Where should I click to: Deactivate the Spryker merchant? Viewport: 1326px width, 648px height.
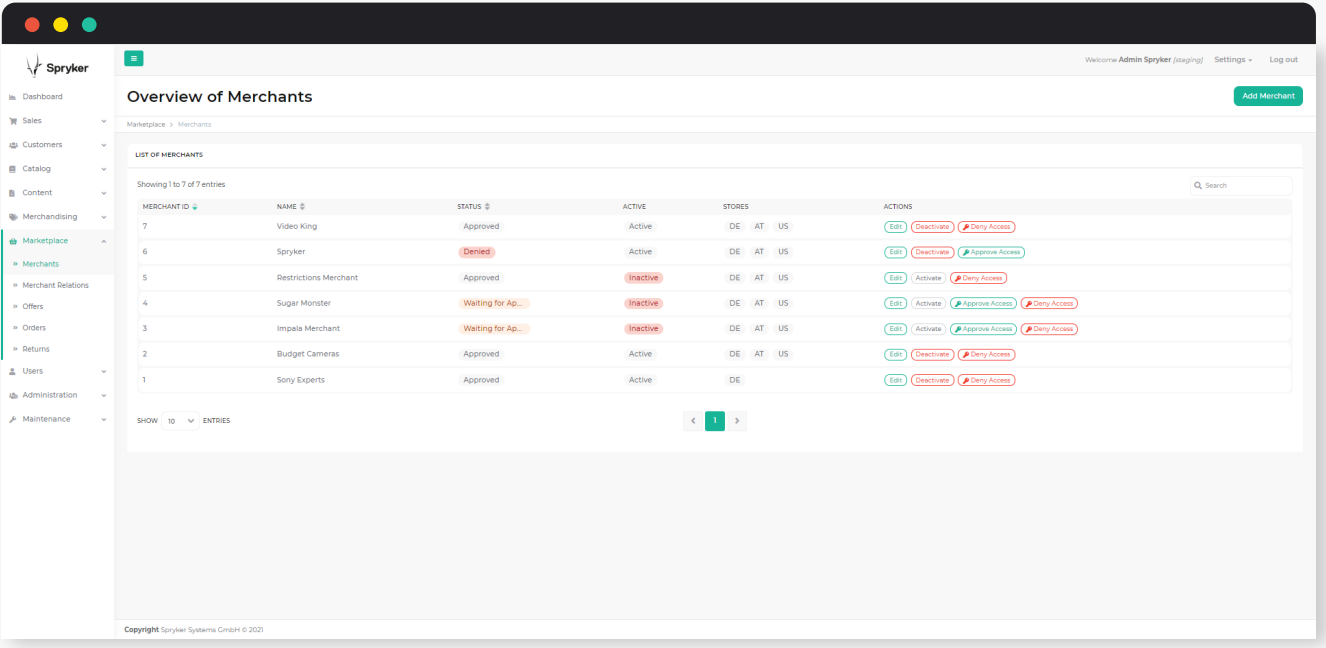point(932,252)
